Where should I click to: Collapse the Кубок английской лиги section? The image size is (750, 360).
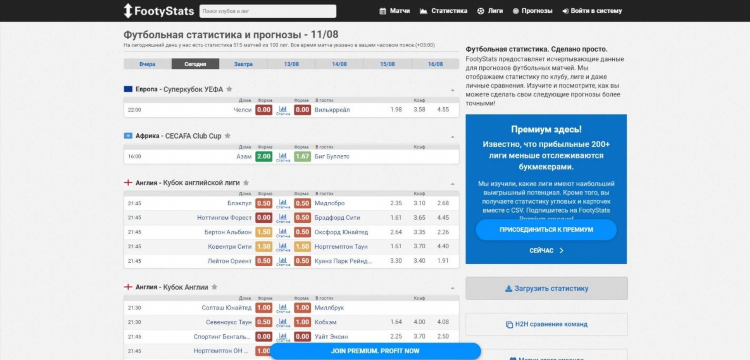click(452, 184)
